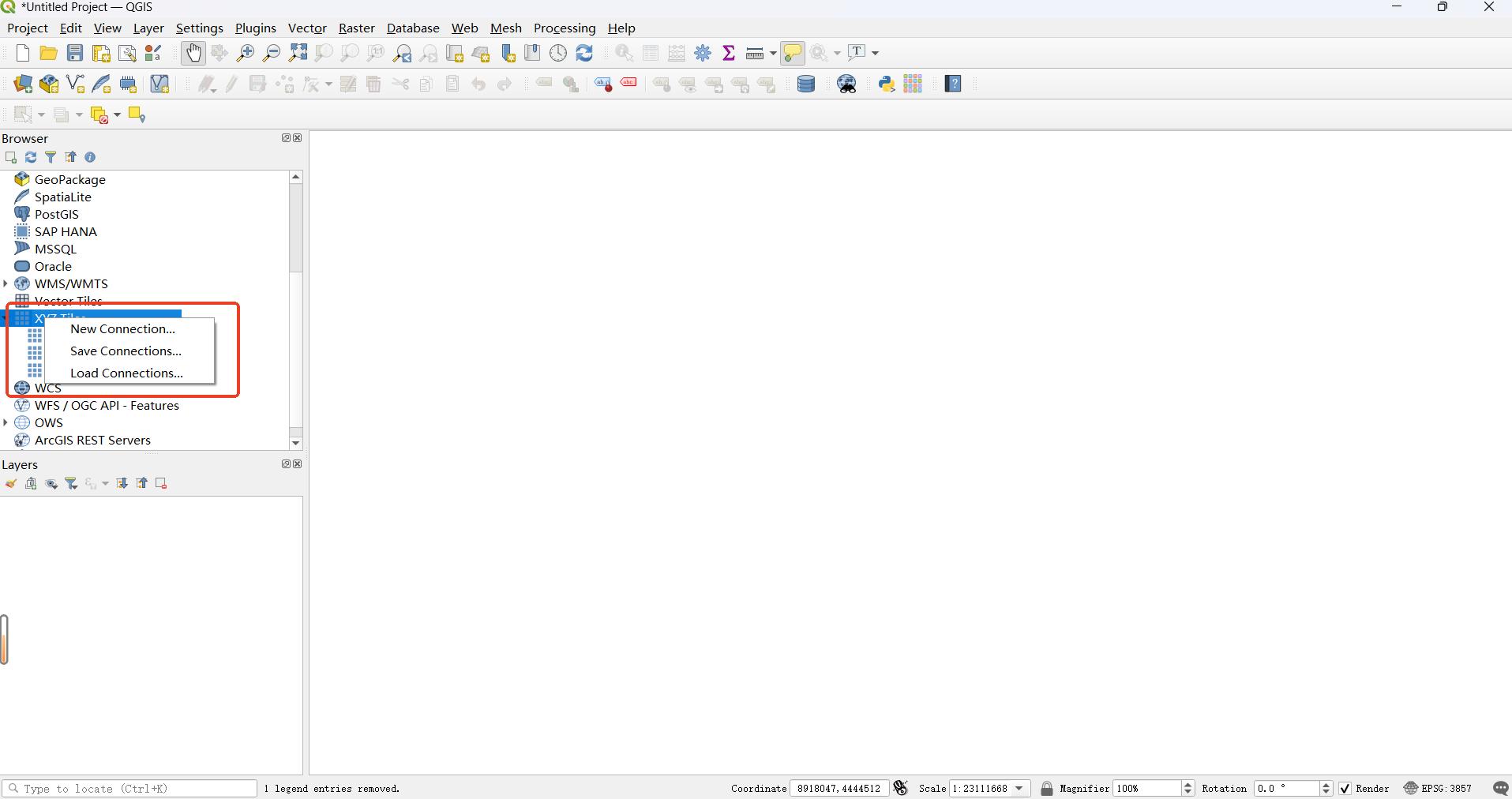Zoom out on the map
This screenshot has width=1512, height=799.
coord(272,53)
